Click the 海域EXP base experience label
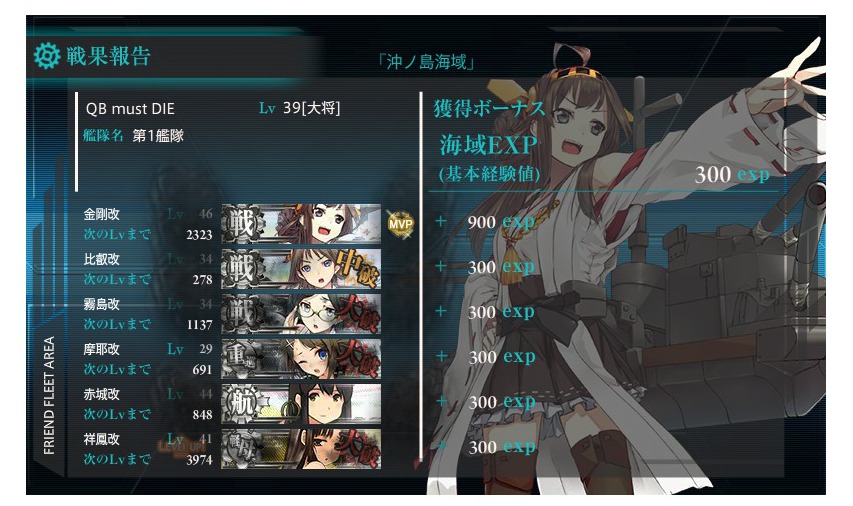 tap(488, 145)
